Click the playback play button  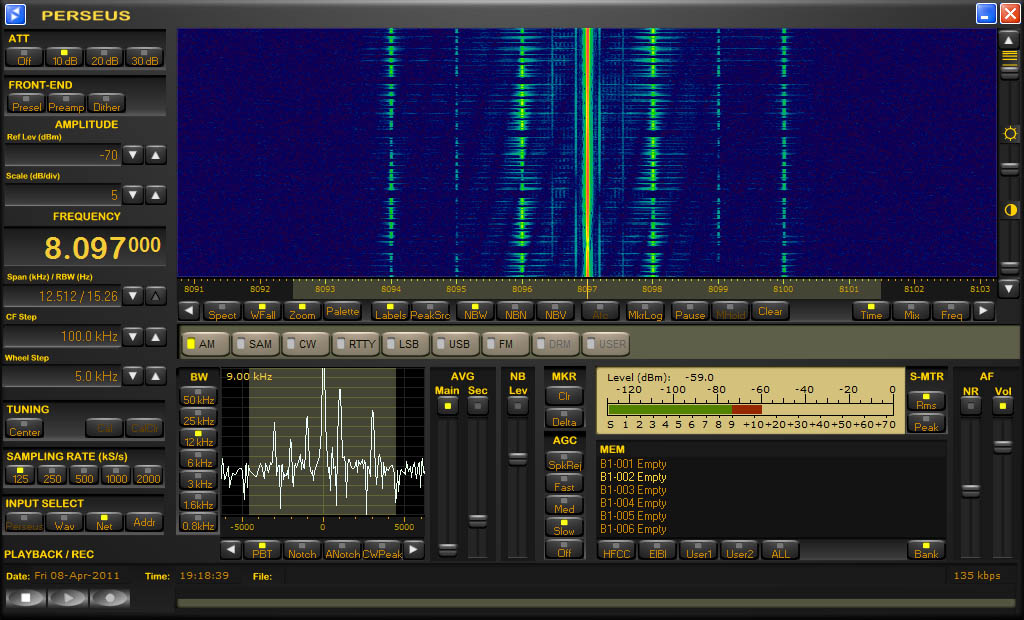coord(67,597)
